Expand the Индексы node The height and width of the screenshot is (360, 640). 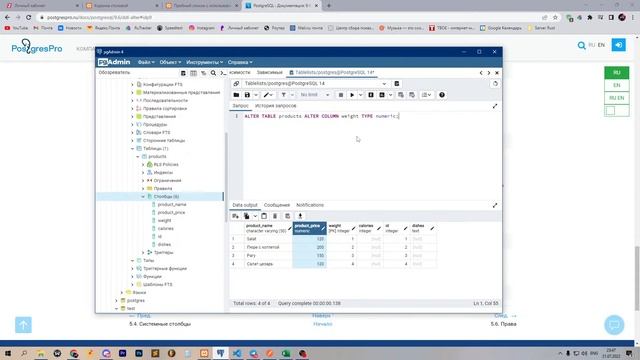[x=143, y=173]
